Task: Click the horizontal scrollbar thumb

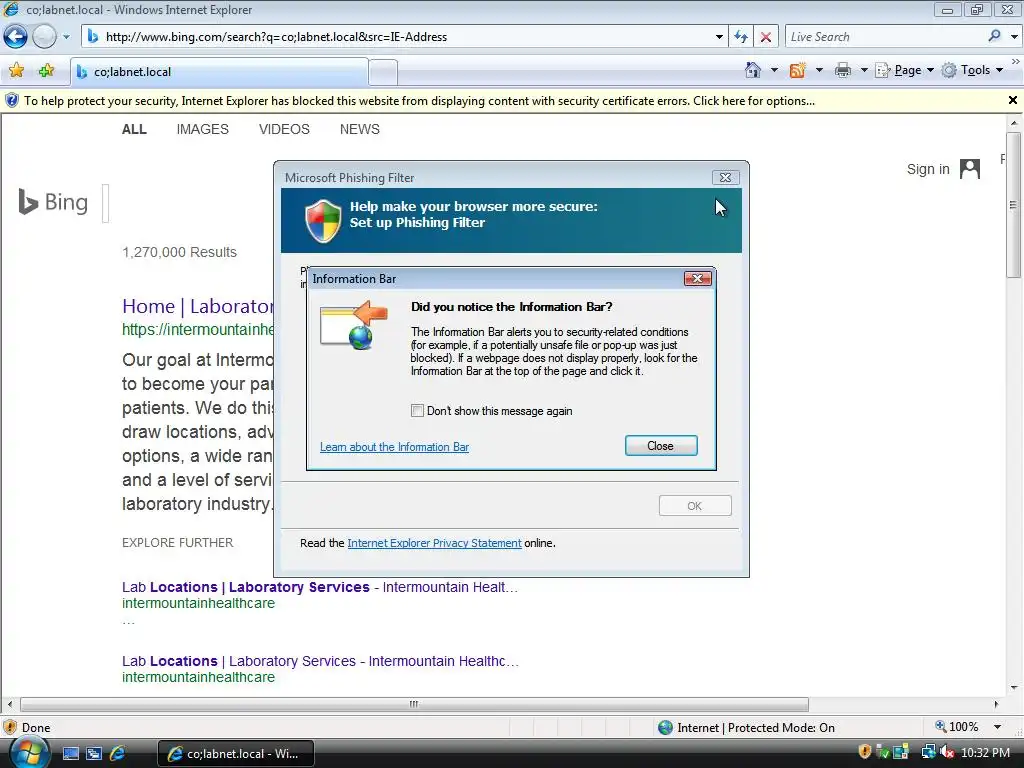Action: 414,704
